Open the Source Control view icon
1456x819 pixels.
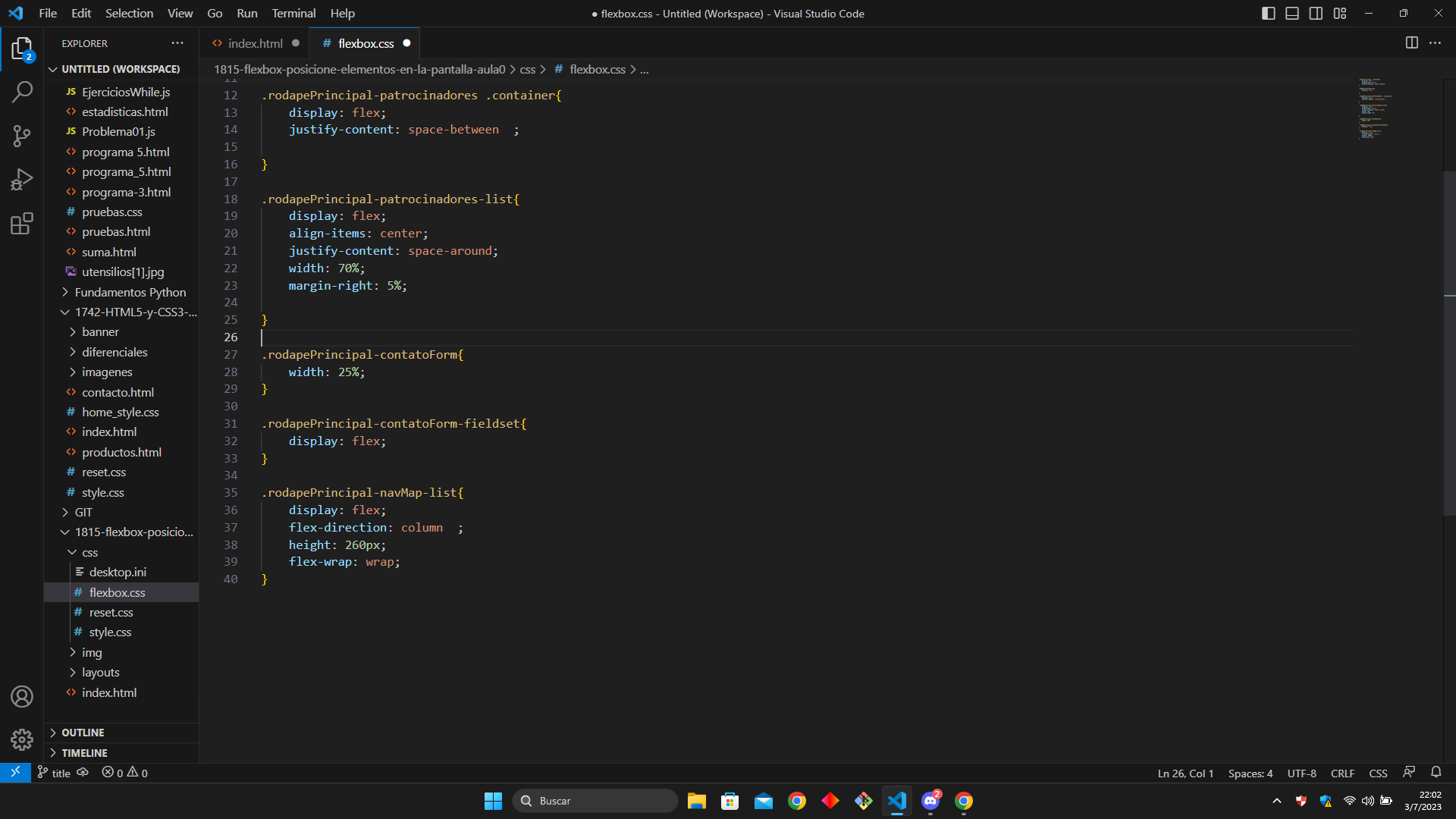[21, 136]
